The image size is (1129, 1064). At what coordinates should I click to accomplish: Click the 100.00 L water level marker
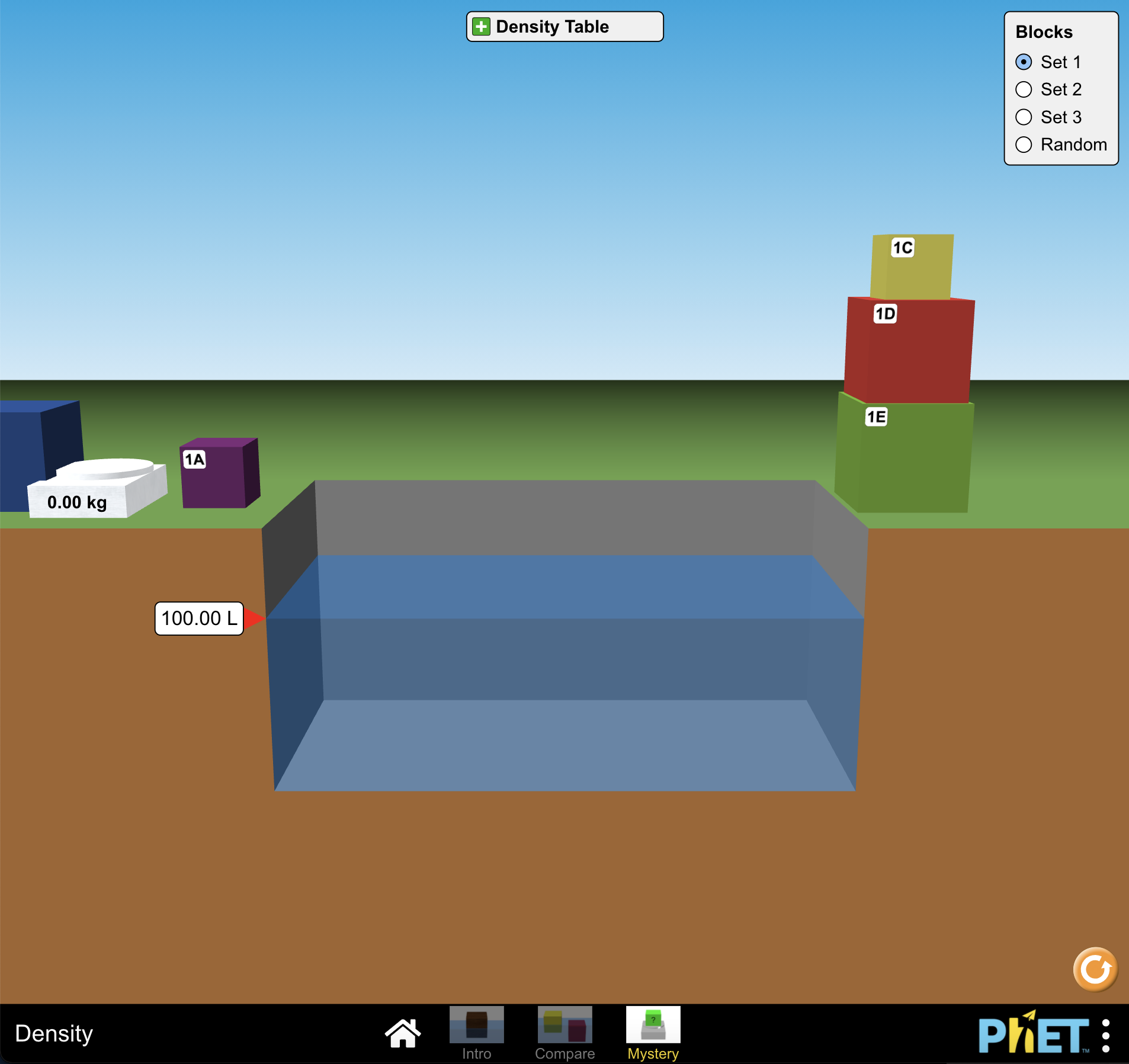click(x=198, y=618)
